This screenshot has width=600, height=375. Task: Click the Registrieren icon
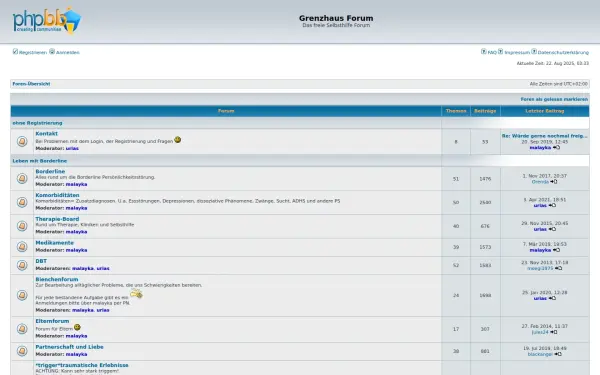point(15,51)
